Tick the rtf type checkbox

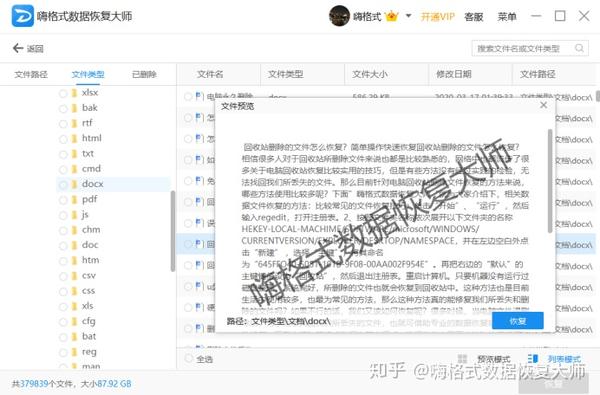click(x=63, y=124)
